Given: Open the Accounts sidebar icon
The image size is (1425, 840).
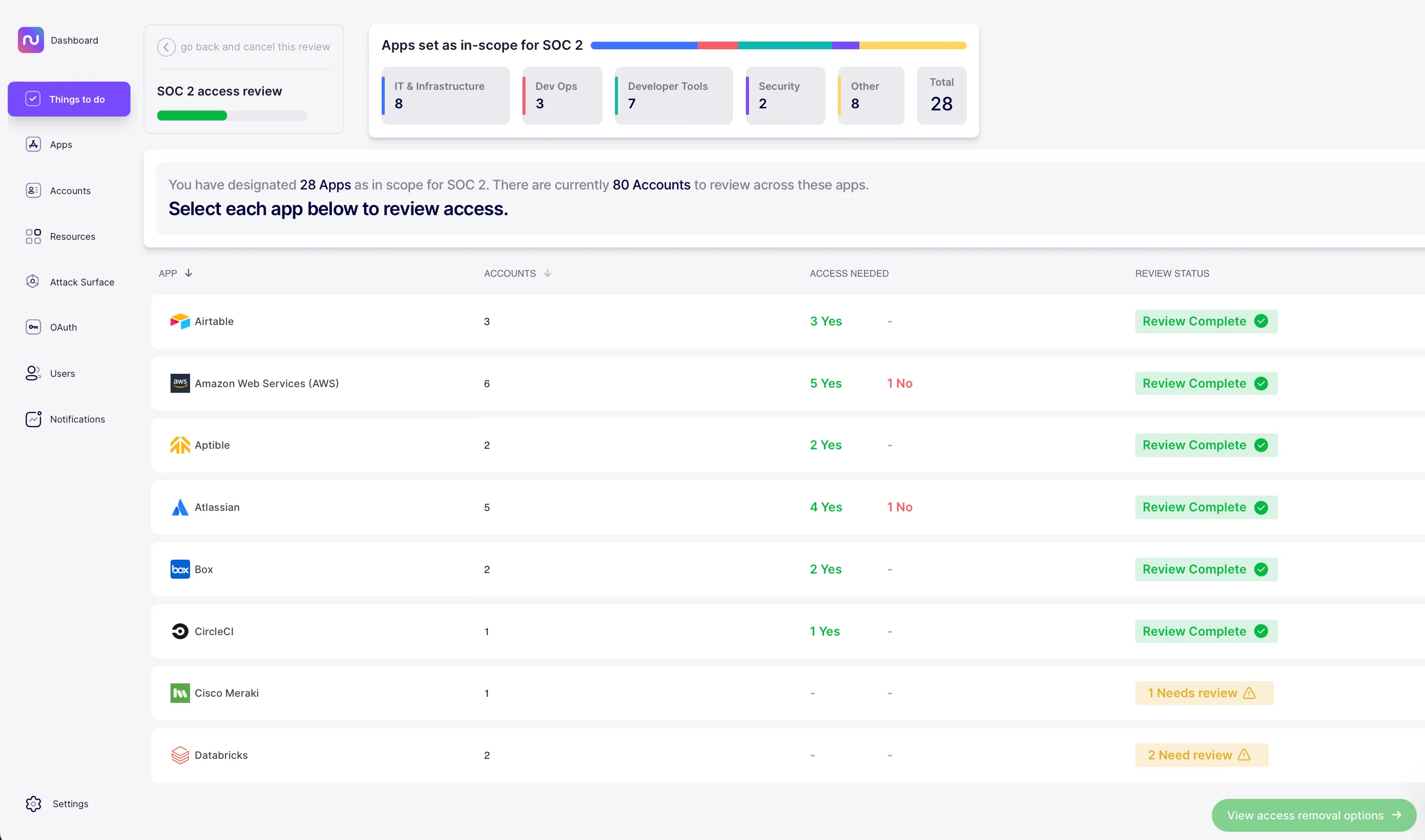Looking at the screenshot, I should 33,190.
